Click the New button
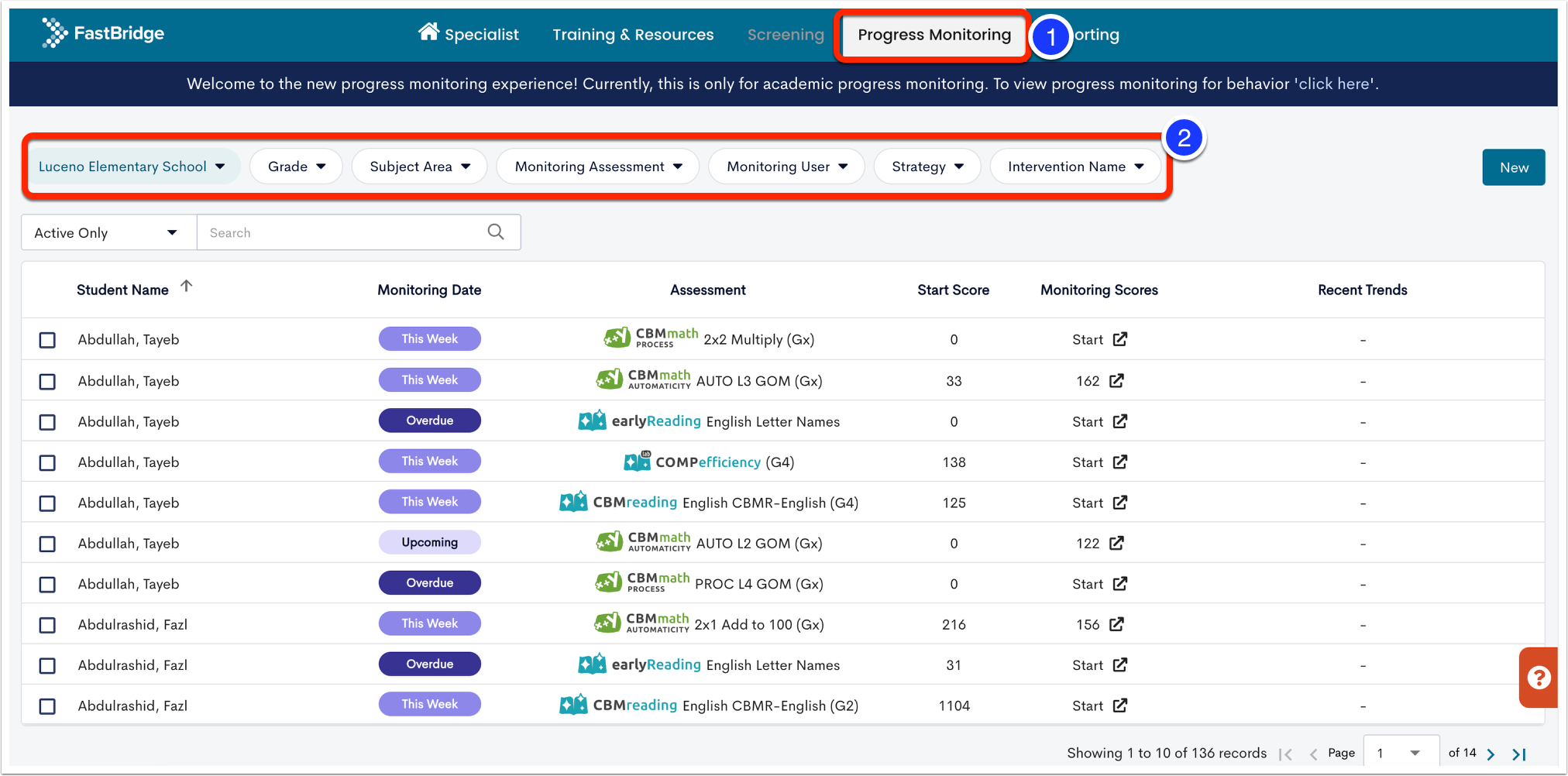The width and height of the screenshot is (1568, 776). click(1514, 167)
